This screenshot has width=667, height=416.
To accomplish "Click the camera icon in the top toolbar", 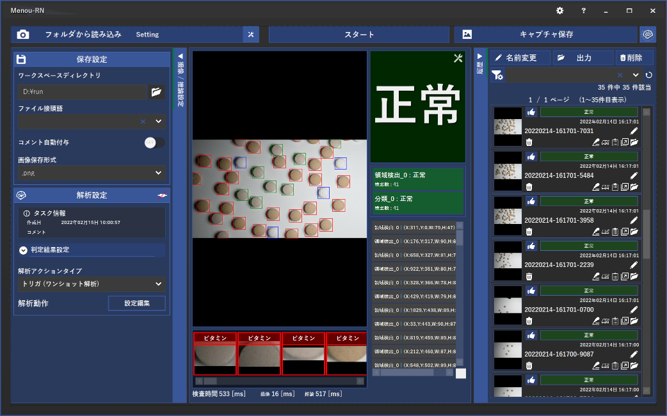I will pos(23,34).
